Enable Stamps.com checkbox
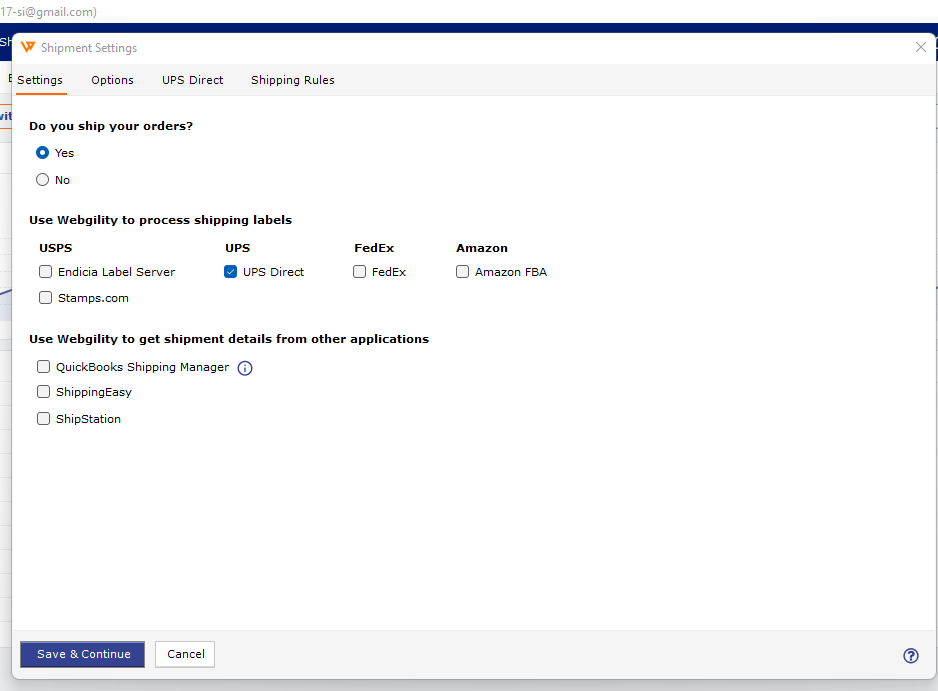The width and height of the screenshot is (938, 691). (45, 297)
